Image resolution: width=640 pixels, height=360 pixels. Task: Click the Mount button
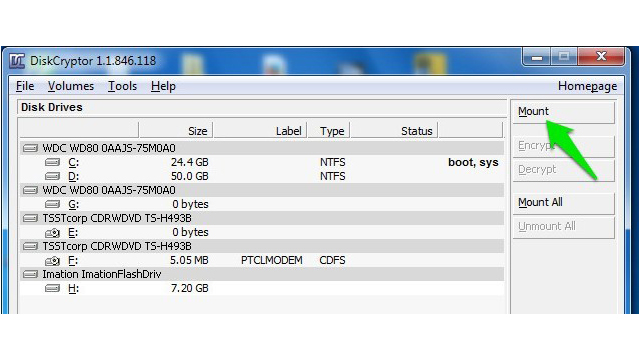(x=563, y=111)
